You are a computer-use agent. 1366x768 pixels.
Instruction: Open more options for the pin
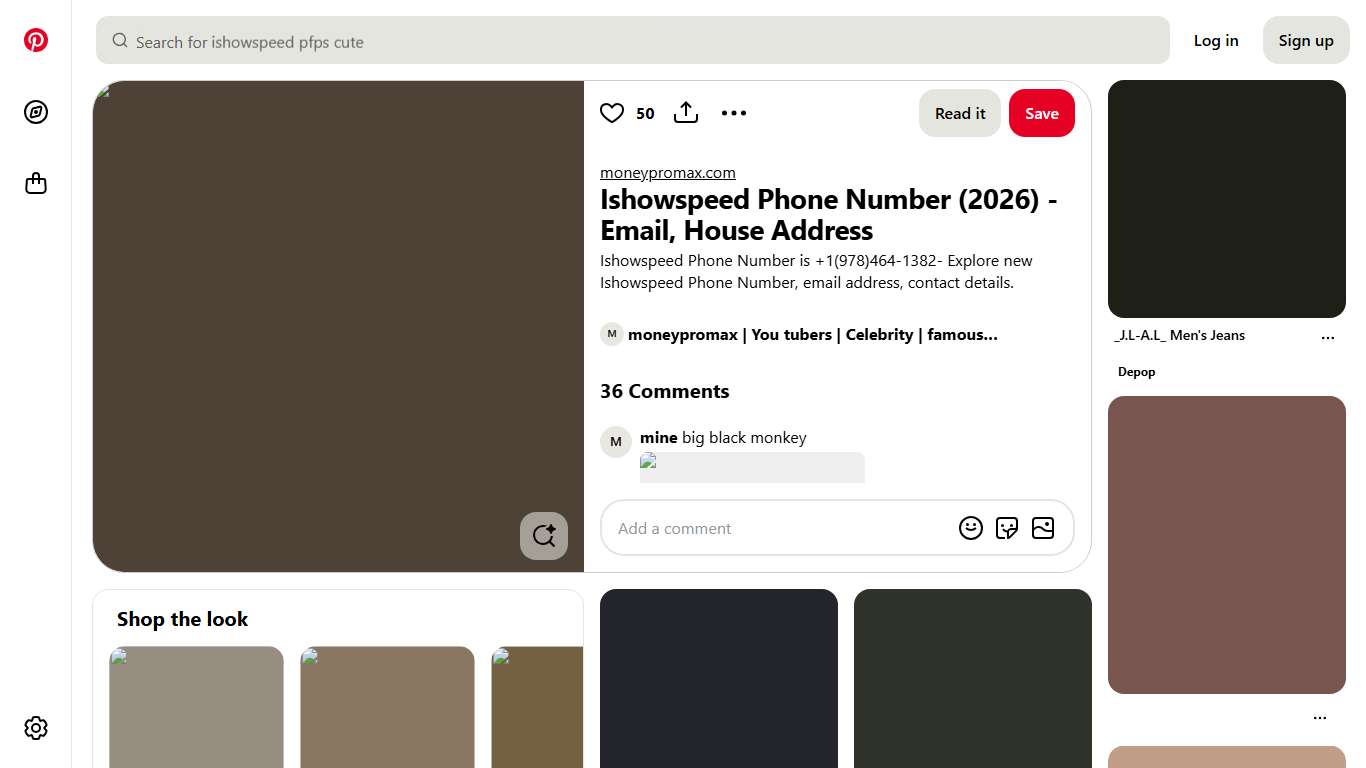[x=734, y=113]
